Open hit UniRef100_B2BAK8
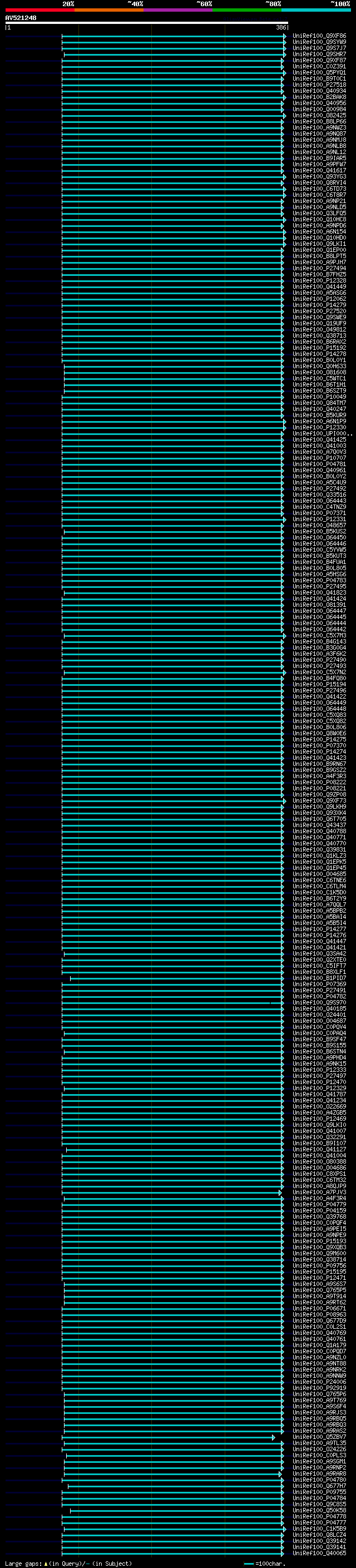Image resolution: width=356 pixels, height=1568 pixels. click(319, 97)
